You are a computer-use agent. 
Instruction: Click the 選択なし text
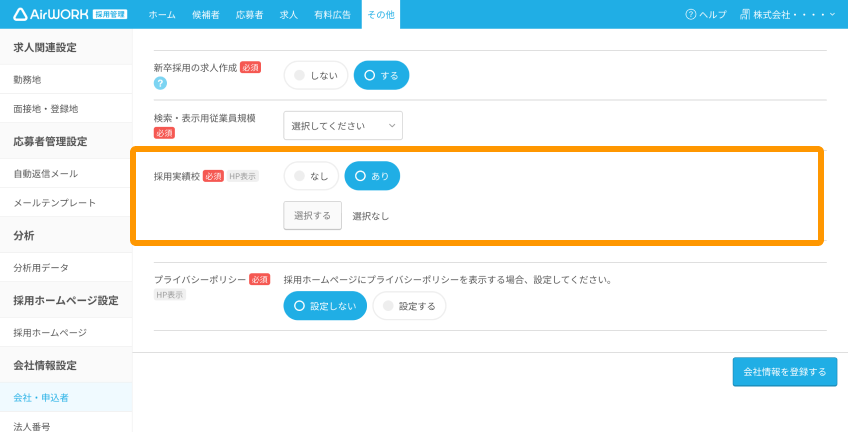click(370, 216)
